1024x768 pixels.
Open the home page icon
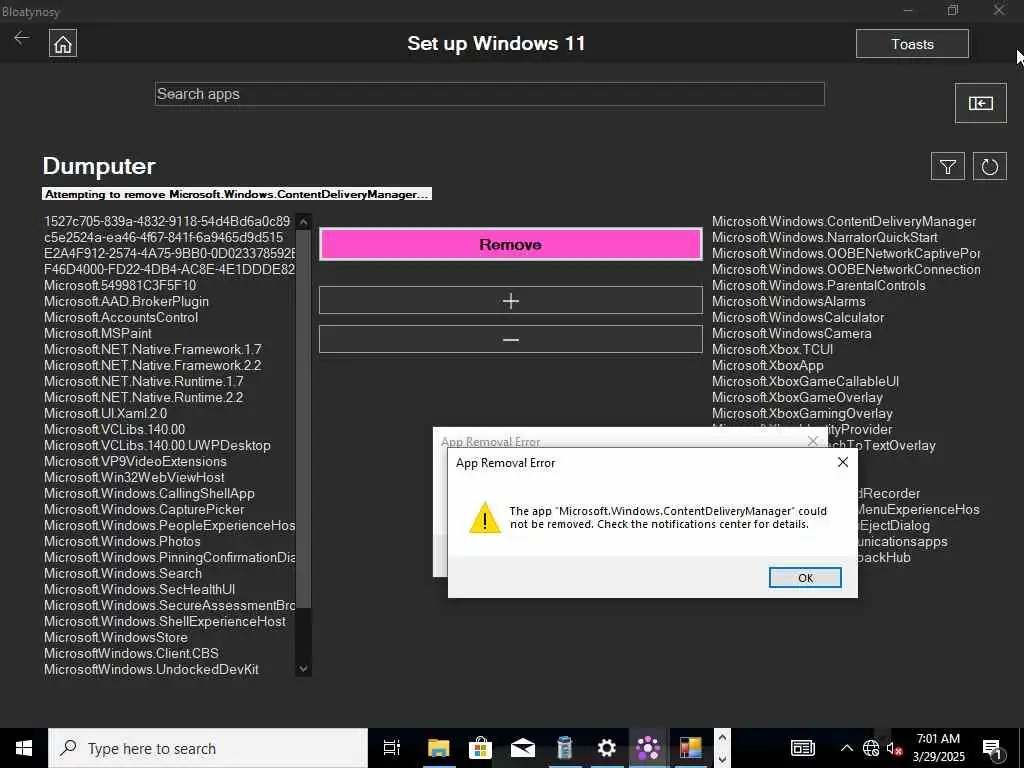click(63, 44)
